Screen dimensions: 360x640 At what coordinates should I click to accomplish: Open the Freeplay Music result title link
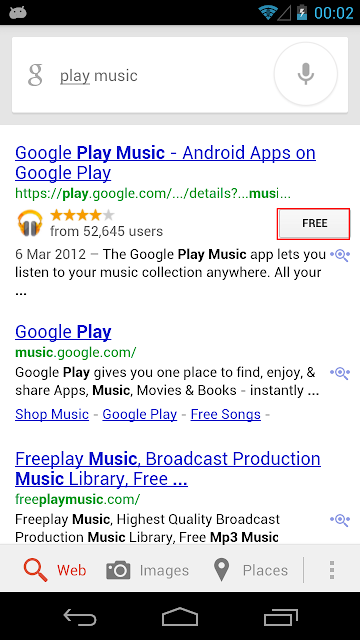pyautogui.click(x=168, y=469)
